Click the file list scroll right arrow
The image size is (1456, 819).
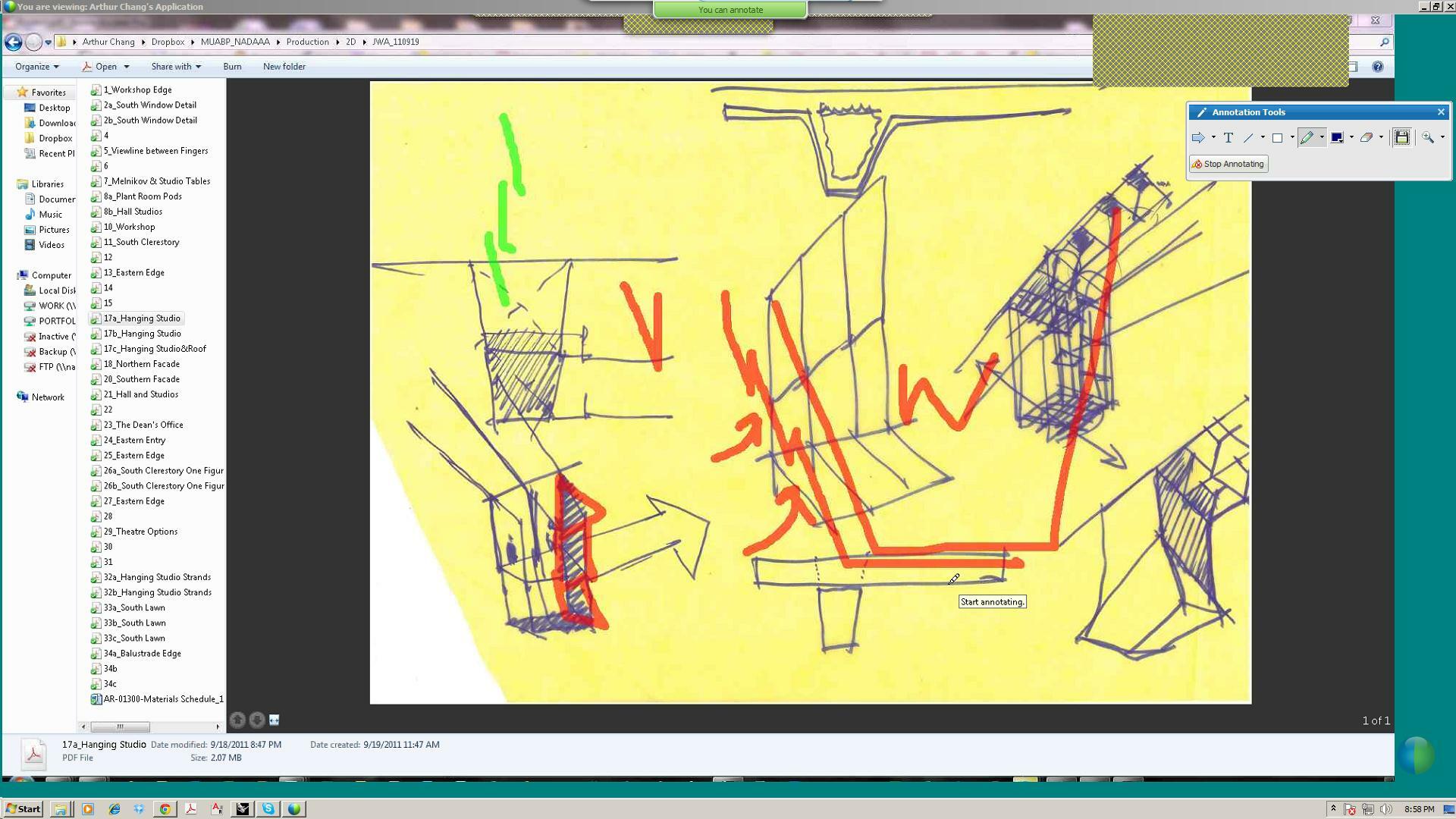point(218,726)
